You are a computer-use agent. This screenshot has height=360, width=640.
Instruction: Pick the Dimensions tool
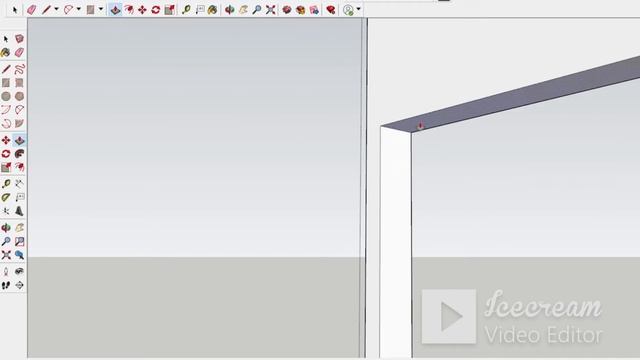pyautogui.click(x=19, y=184)
